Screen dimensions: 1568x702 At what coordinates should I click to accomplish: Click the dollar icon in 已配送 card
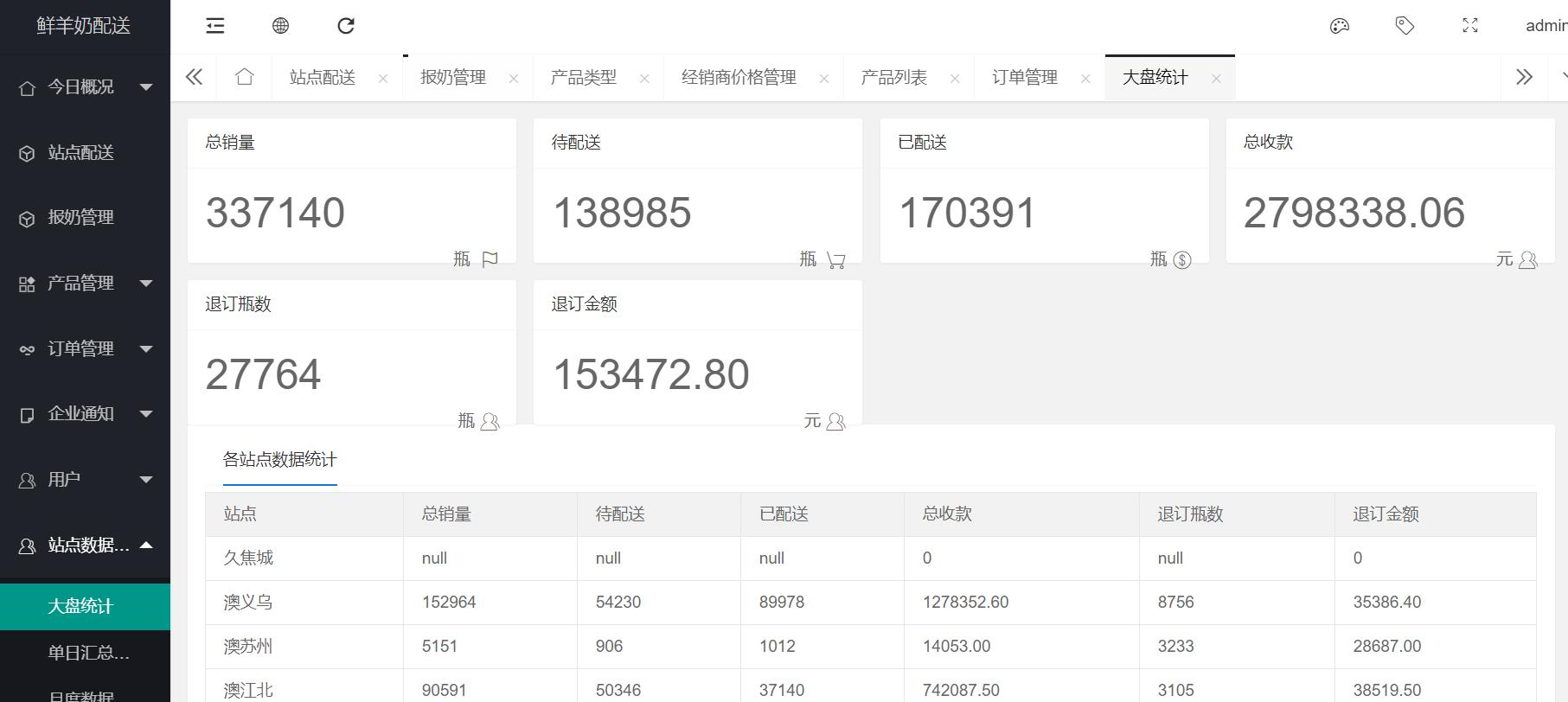point(1182,259)
